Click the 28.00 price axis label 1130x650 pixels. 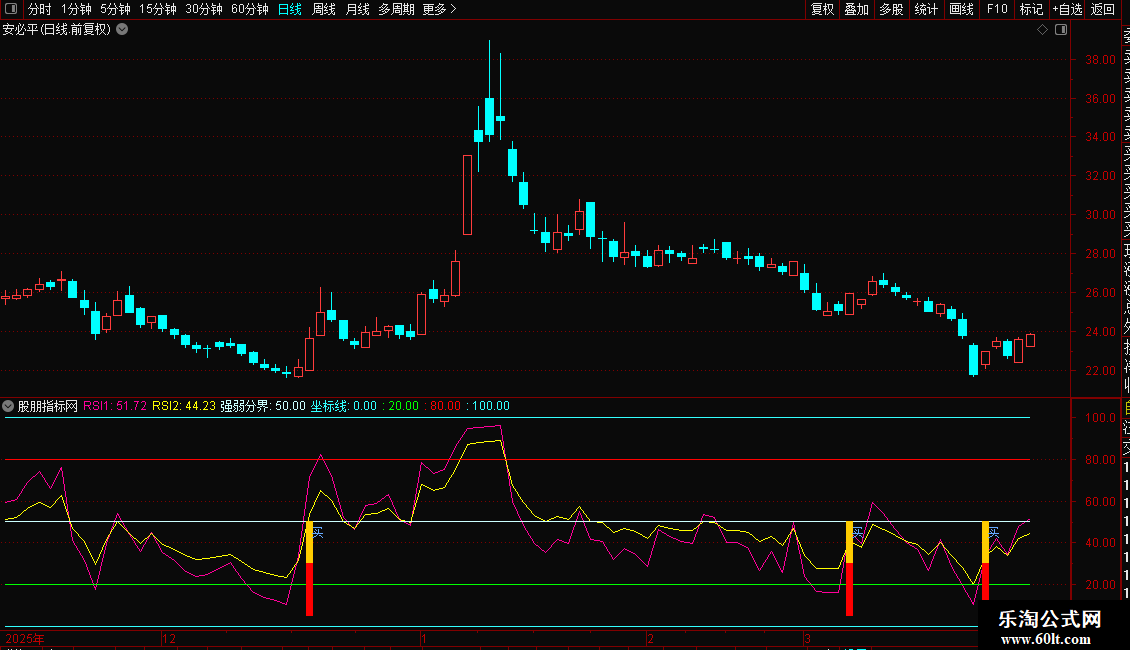pos(1100,254)
